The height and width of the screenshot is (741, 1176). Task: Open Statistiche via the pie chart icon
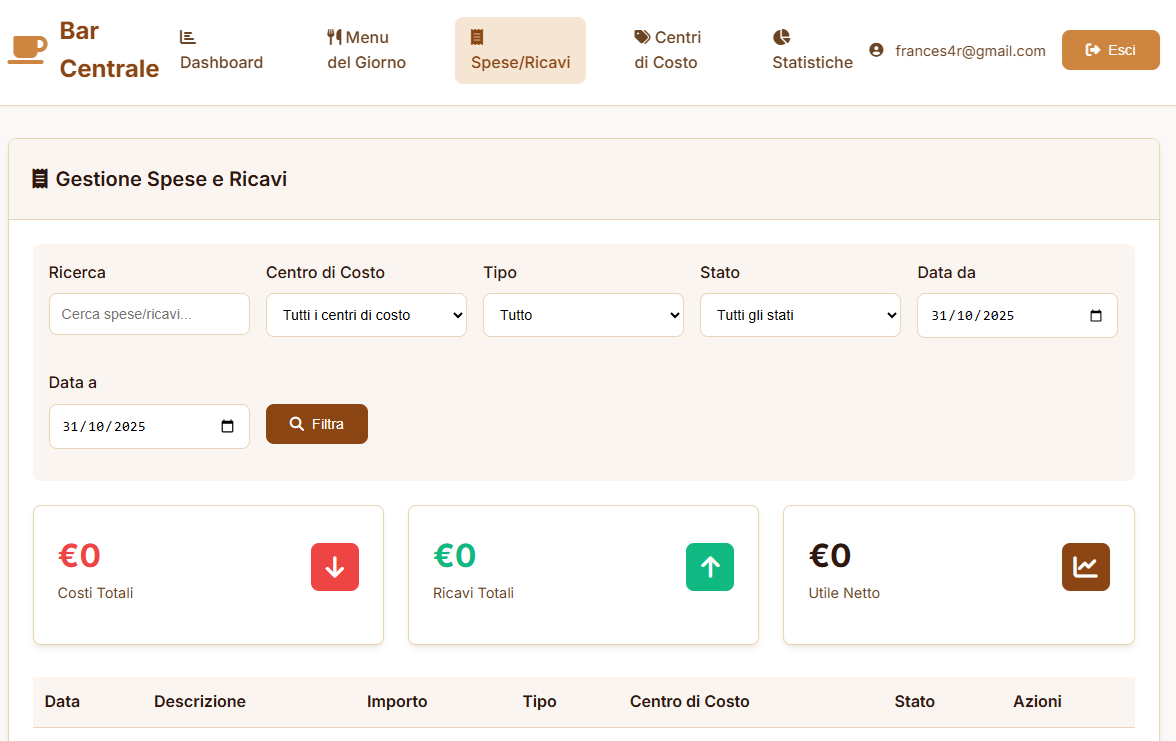[781, 38]
